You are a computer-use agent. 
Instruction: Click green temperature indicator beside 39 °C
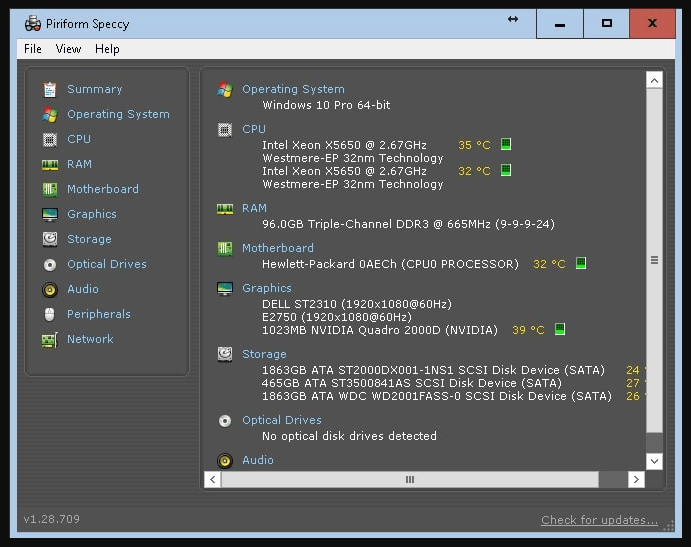(x=560, y=329)
